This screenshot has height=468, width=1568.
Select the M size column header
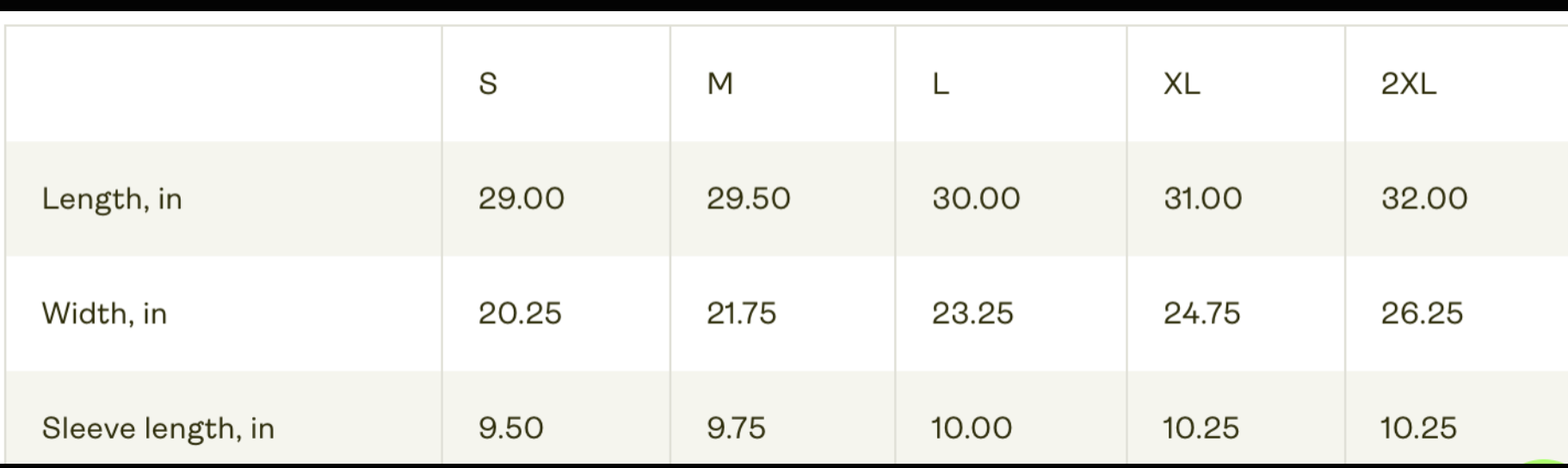719,83
